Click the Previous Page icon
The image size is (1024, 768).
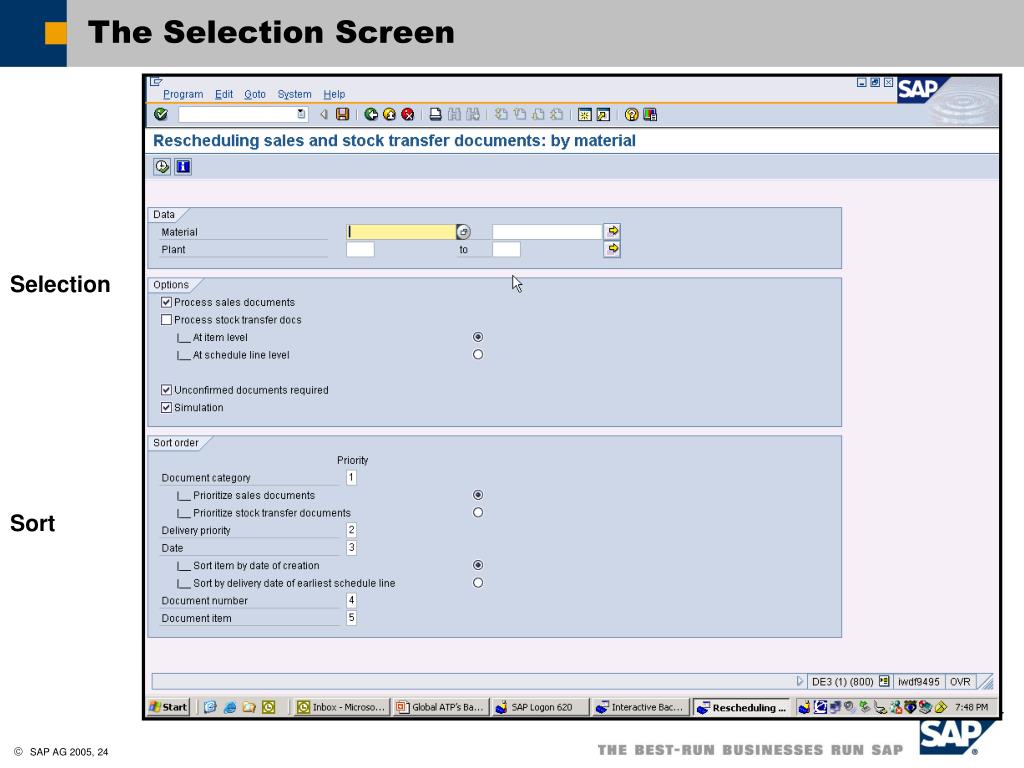(x=519, y=114)
